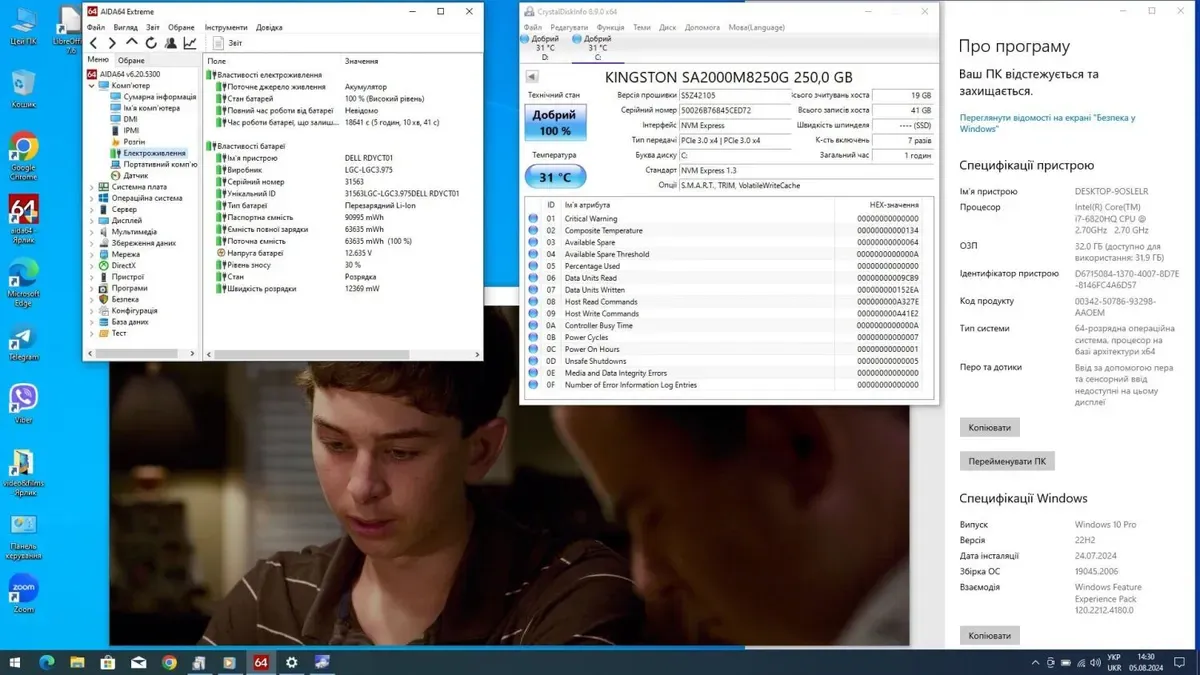The height and width of the screenshot is (675, 1200).
Task: Open Viber desktop shortcut
Action: pyautogui.click(x=23, y=401)
